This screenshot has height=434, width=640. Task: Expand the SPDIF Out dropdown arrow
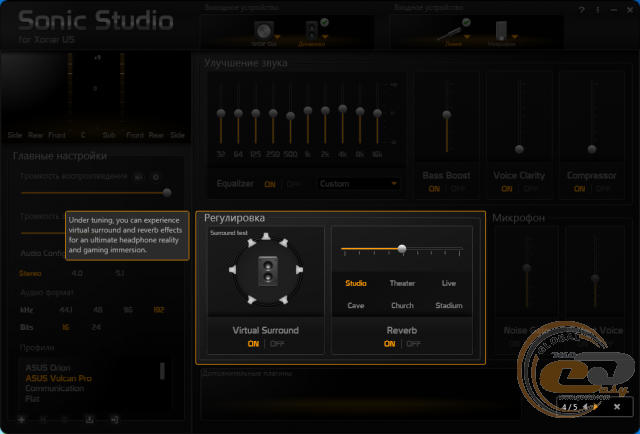278,37
